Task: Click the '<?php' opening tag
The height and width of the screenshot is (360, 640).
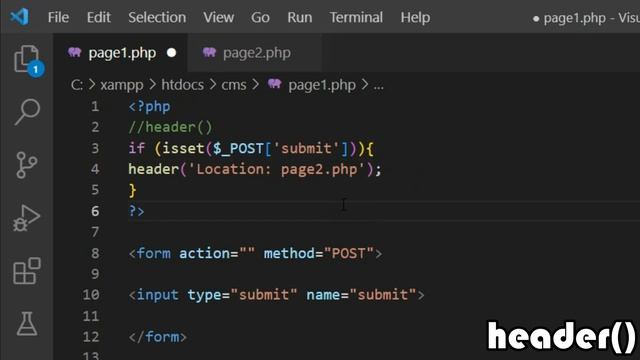Action: click(x=149, y=107)
